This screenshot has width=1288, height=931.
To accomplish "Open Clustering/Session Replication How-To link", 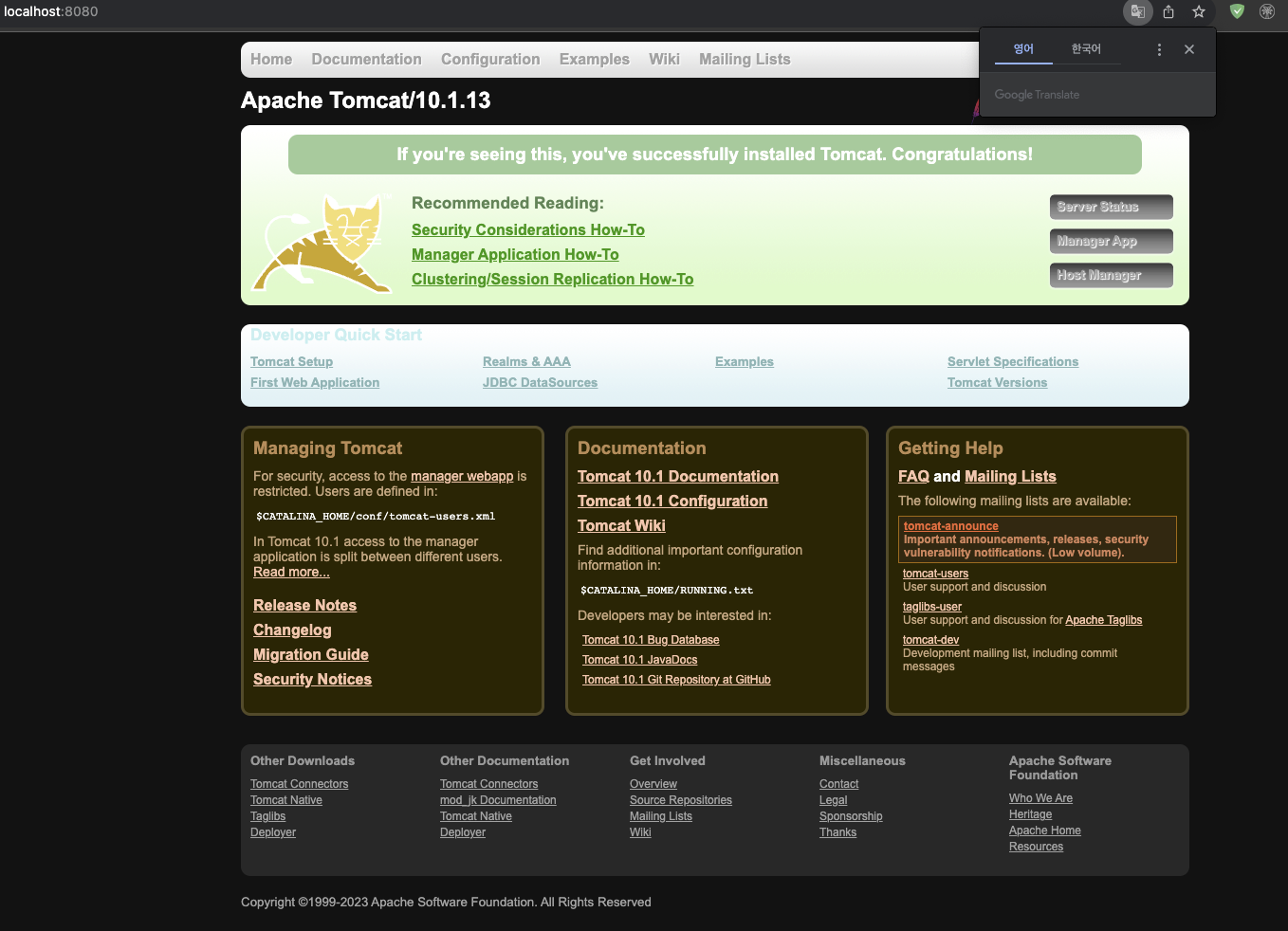I will (x=553, y=279).
